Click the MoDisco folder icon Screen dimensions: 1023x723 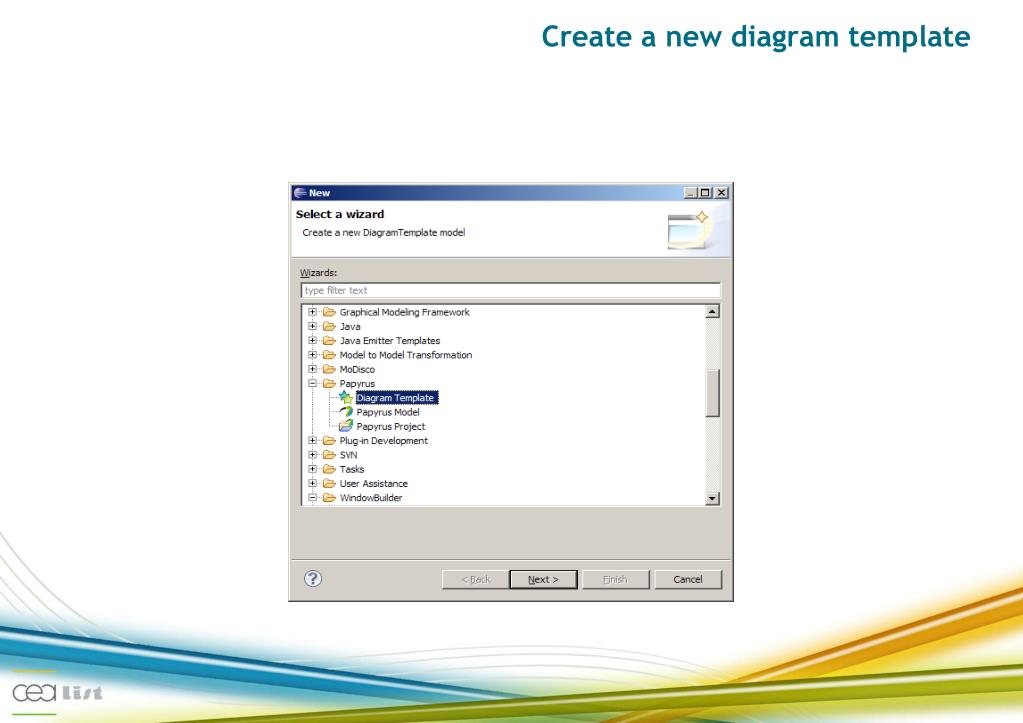click(x=329, y=369)
